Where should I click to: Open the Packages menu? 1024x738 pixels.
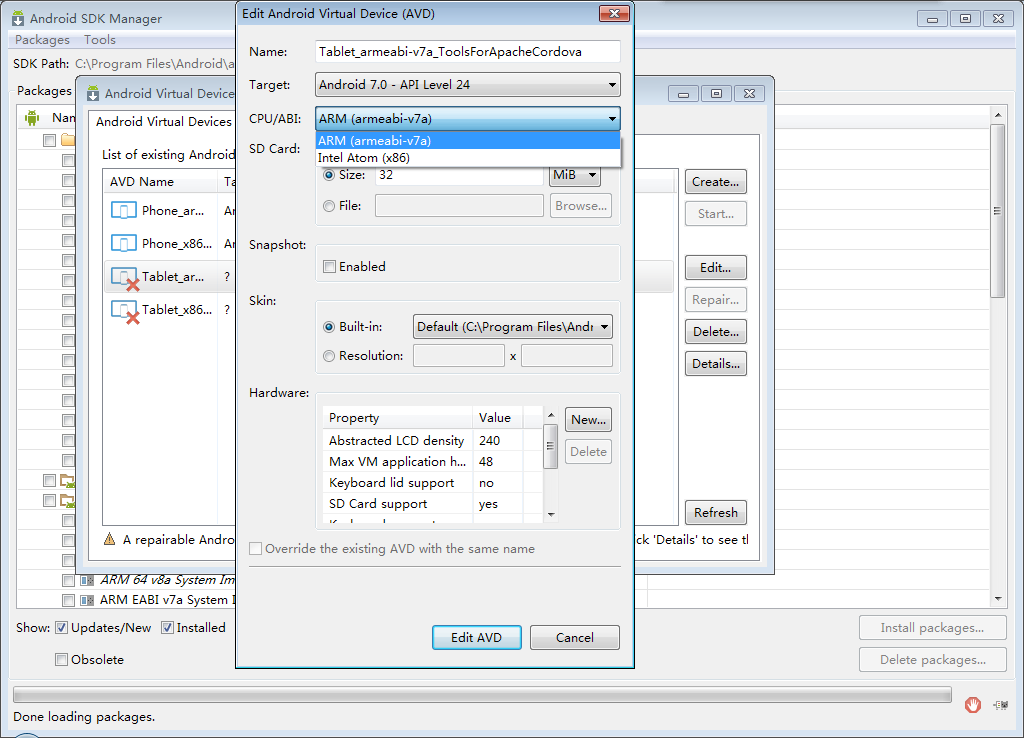(x=42, y=40)
